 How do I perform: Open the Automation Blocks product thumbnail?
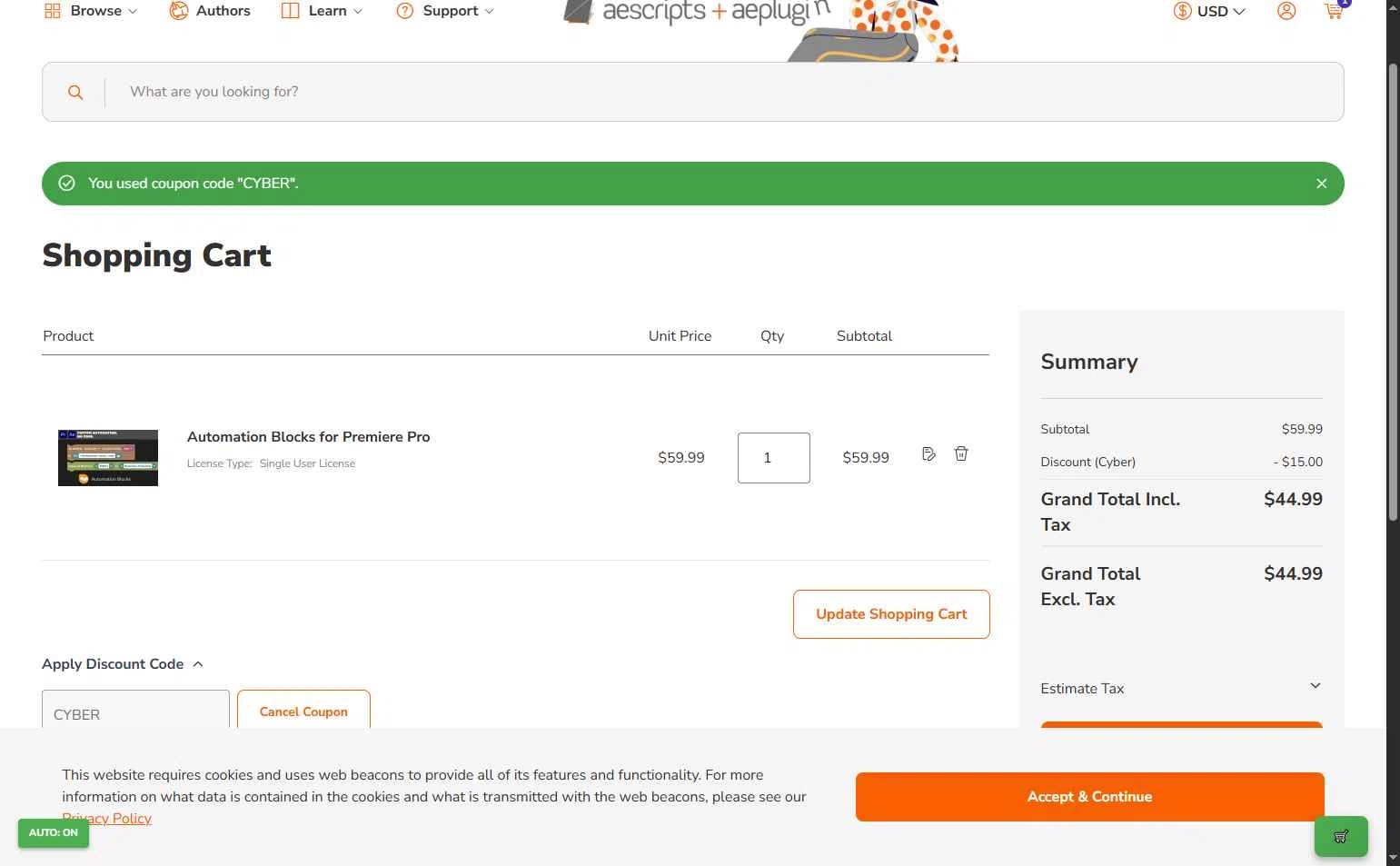pos(108,458)
